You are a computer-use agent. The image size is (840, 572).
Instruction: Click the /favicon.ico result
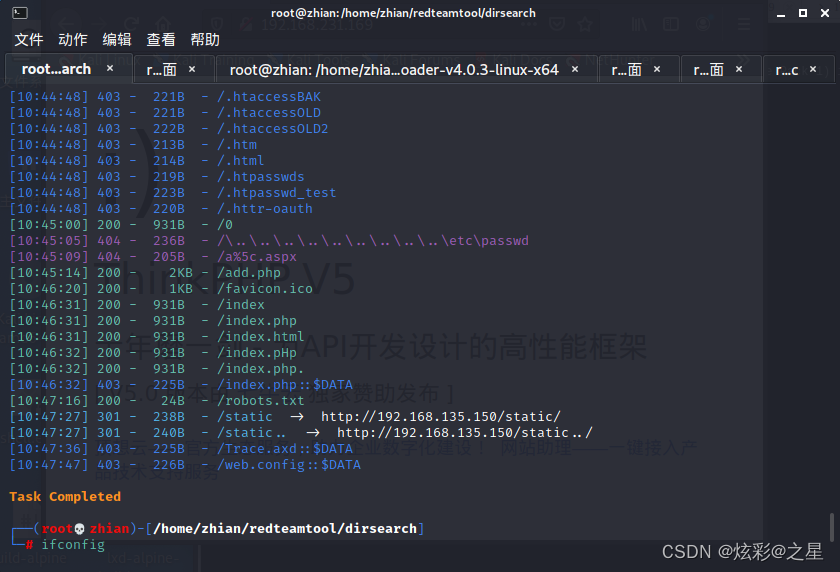(x=161, y=289)
